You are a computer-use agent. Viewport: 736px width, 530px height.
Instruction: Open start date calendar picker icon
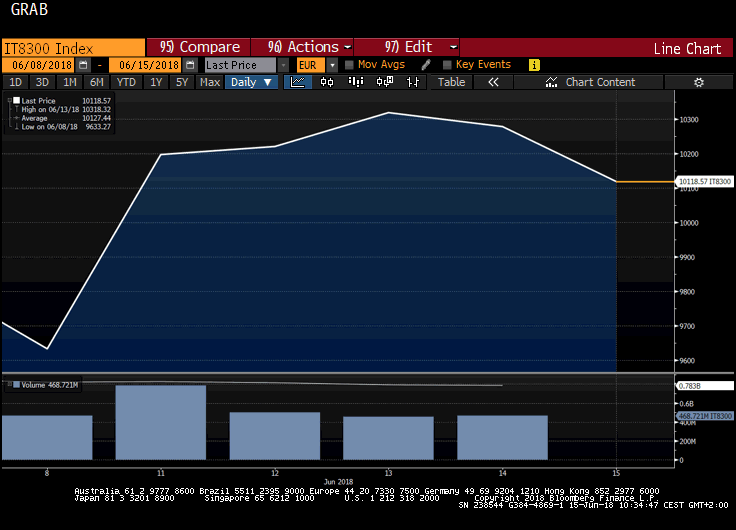[83, 65]
